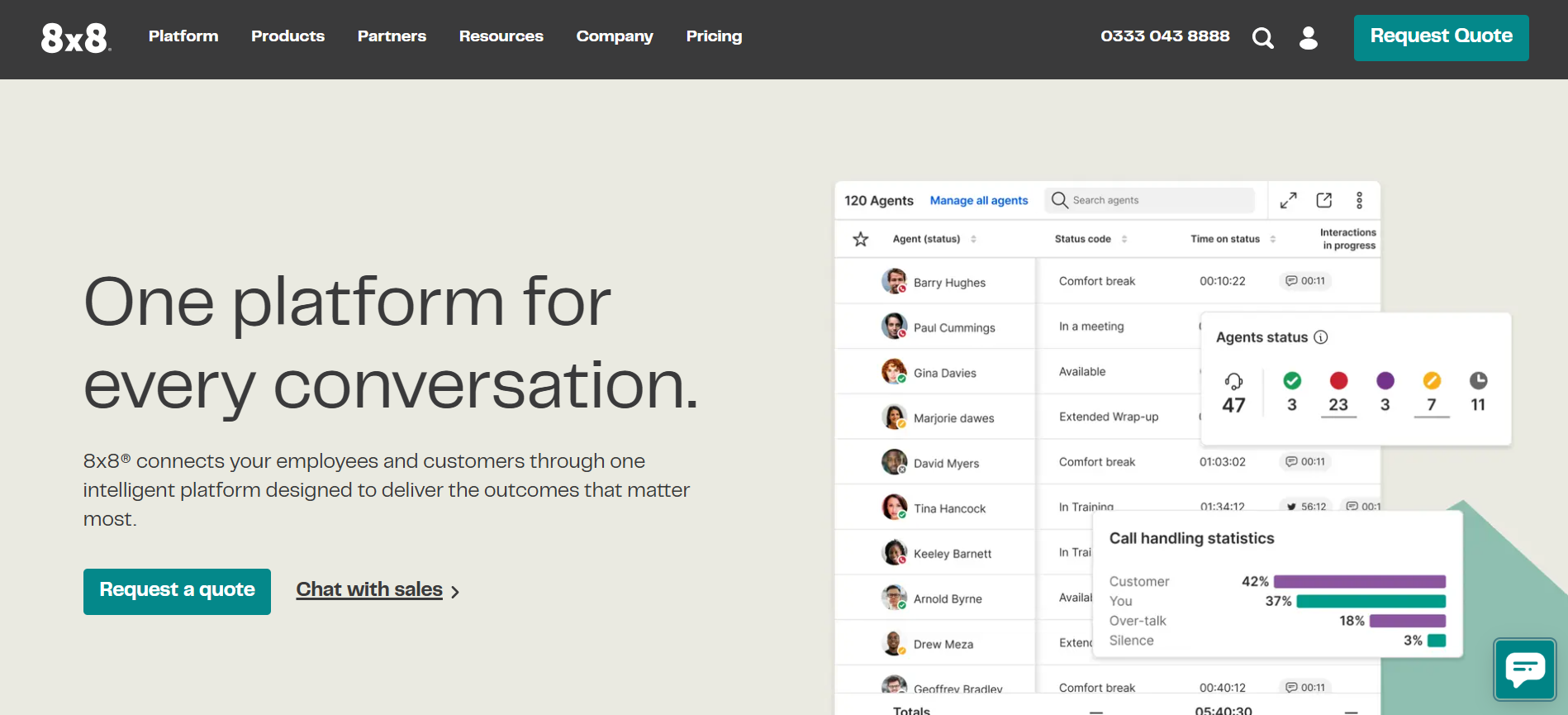This screenshot has height=715, width=1568.
Task: Click Barry Hughes chat interaction 00:11 badge
Action: pos(1305,281)
